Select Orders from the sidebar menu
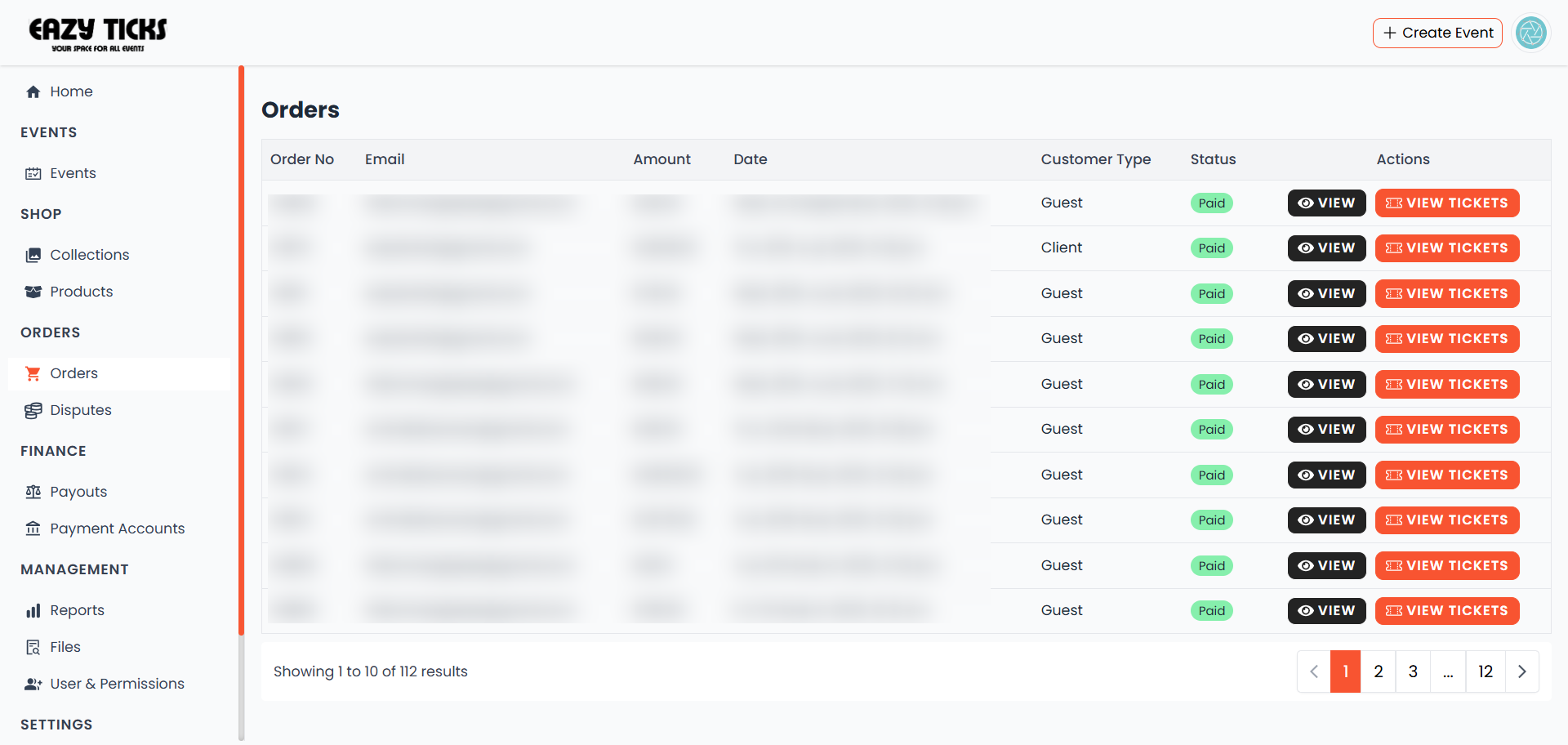The height and width of the screenshot is (745, 1568). (75, 373)
